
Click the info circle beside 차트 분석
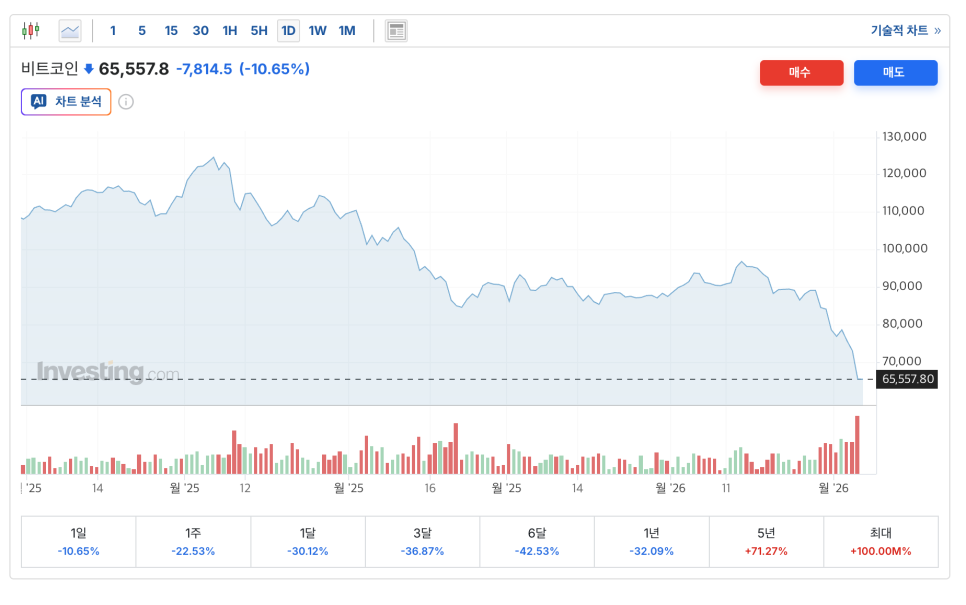click(x=126, y=102)
